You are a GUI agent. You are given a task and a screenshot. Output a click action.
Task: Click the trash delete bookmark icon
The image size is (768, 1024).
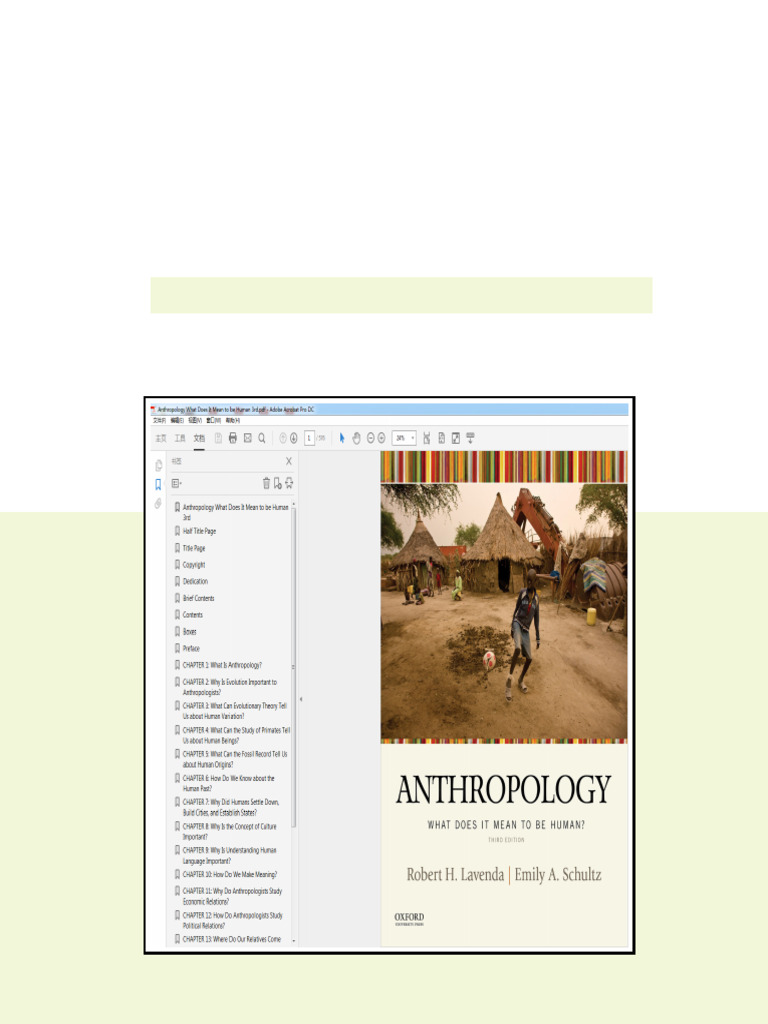click(266, 483)
